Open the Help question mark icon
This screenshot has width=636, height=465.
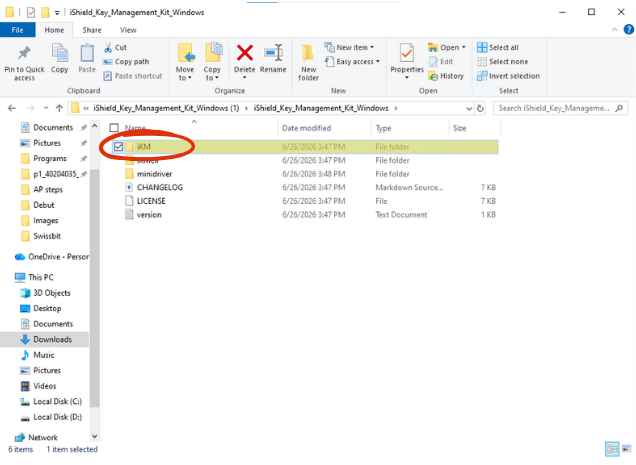[x=629, y=29]
